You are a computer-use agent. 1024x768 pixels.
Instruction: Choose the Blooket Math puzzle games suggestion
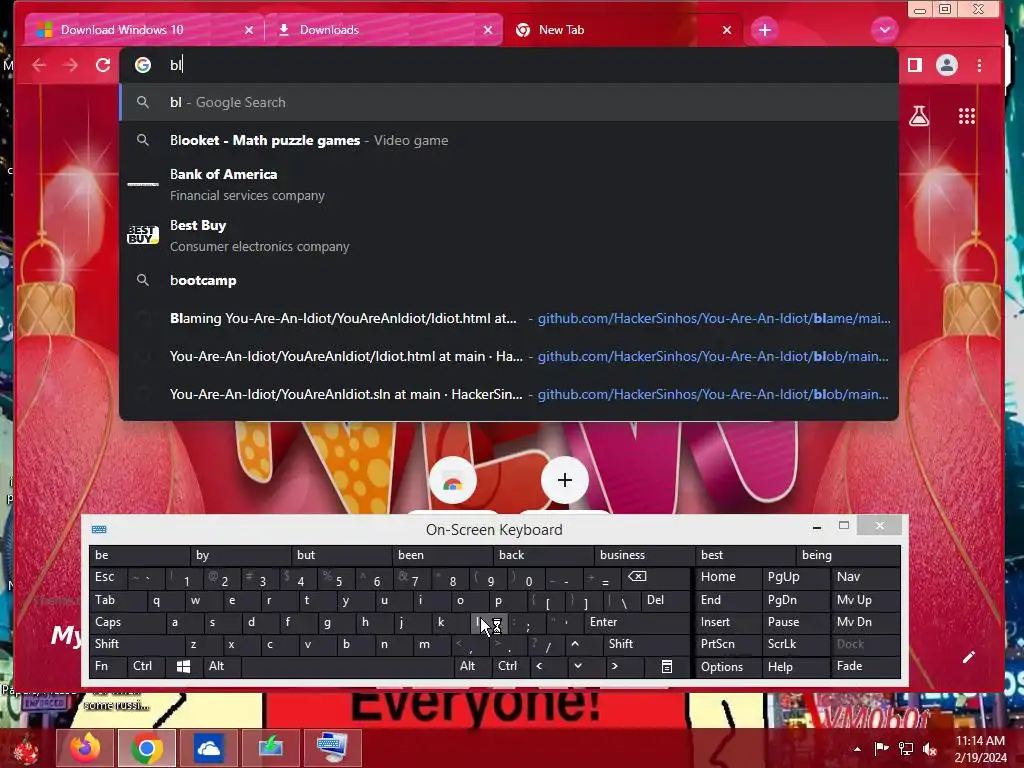point(509,140)
